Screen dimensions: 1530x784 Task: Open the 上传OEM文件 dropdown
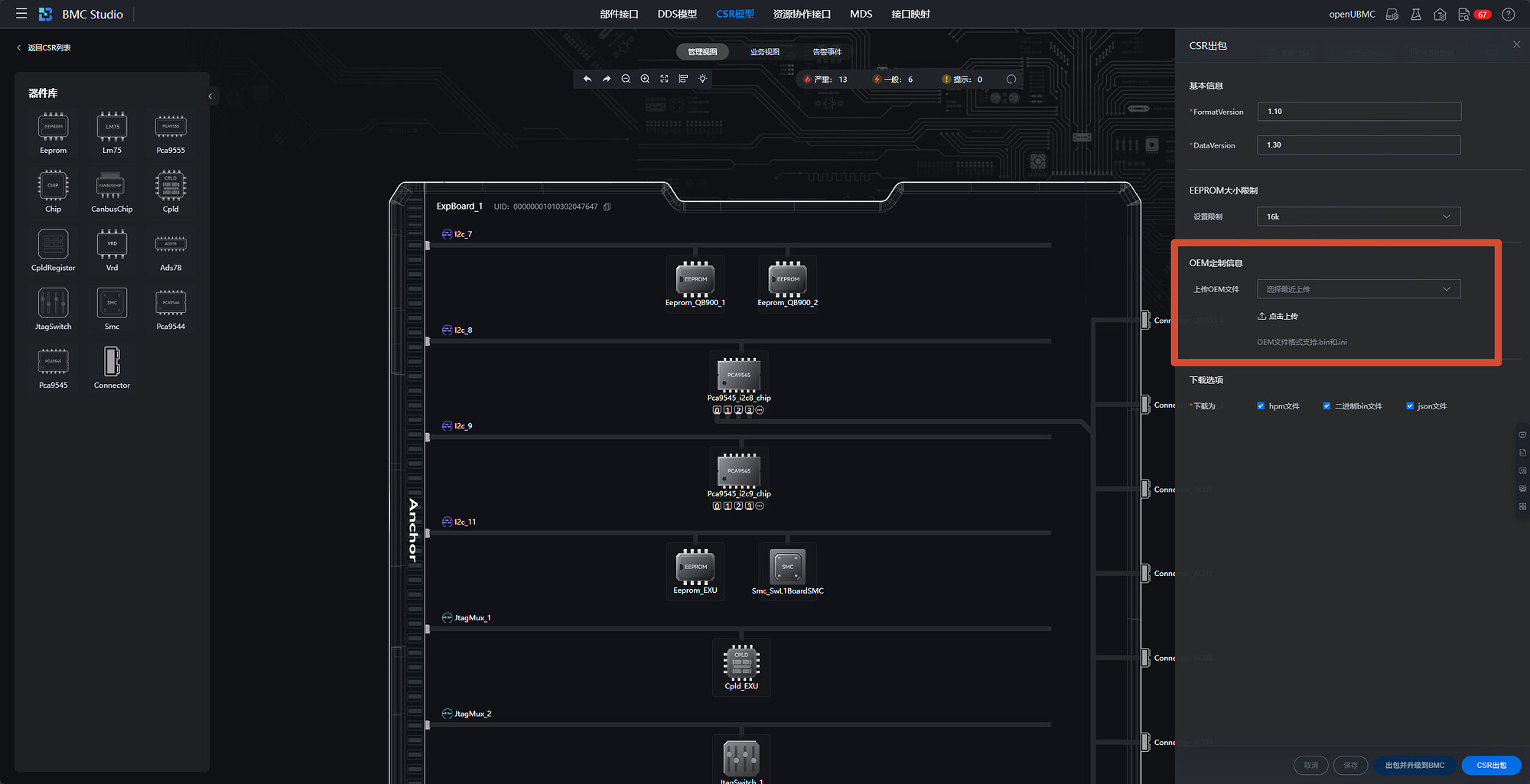(x=1358, y=289)
